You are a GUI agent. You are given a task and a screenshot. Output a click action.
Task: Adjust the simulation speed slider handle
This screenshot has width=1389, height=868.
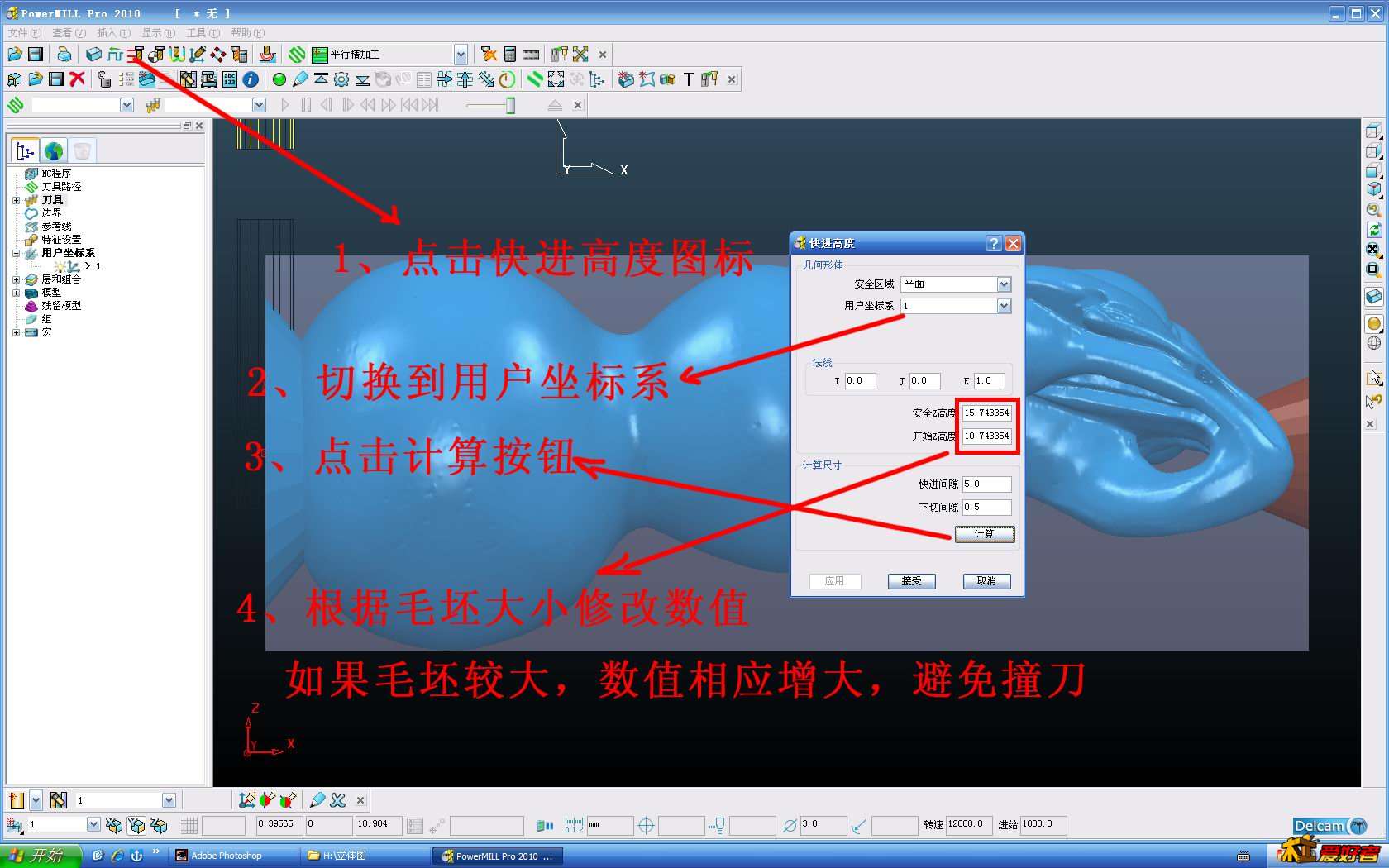511,105
